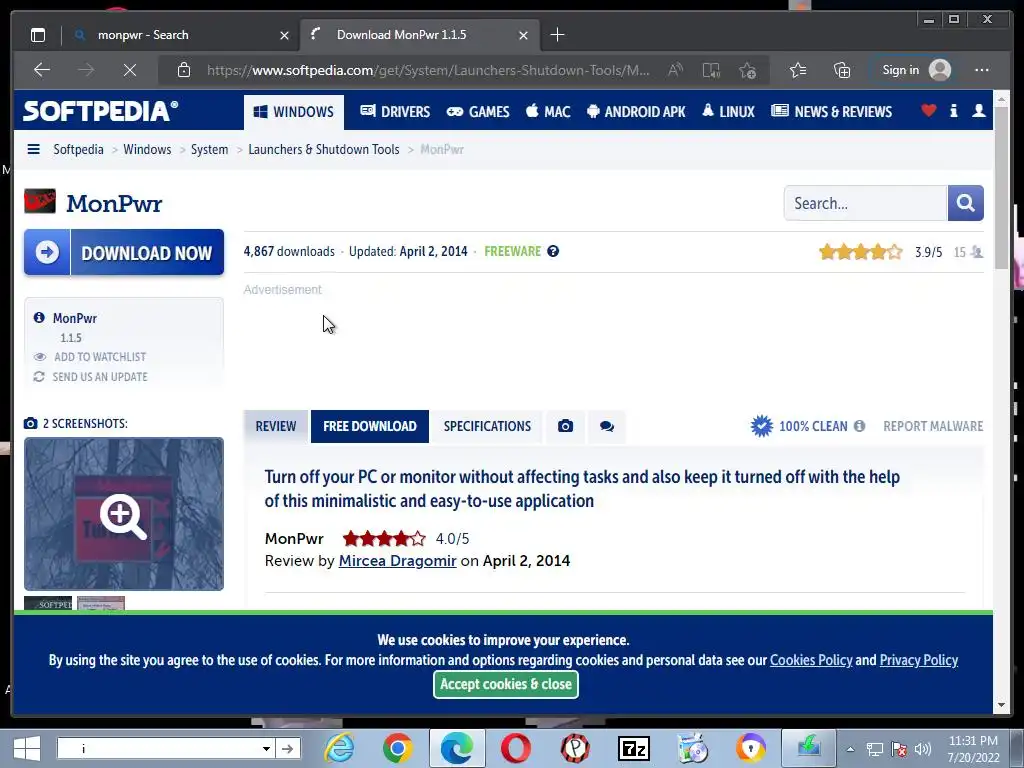The image size is (1024, 768).
Task: Launch Opera from taskbar
Action: point(515,748)
